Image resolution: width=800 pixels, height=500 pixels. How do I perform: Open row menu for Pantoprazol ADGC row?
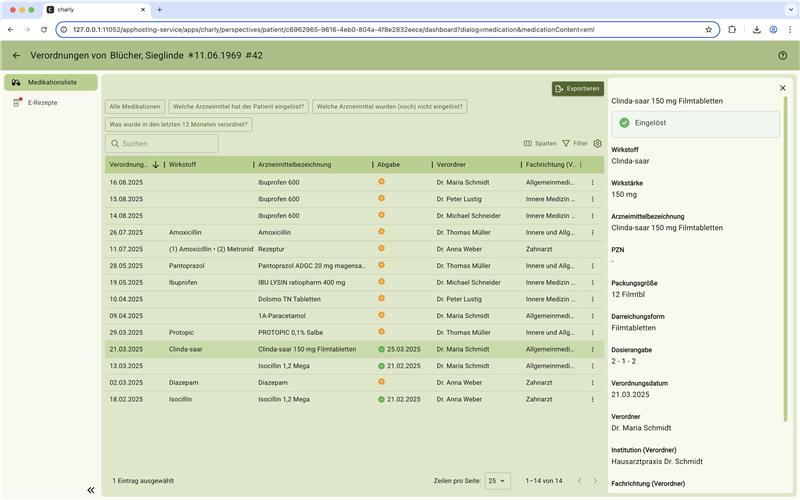click(x=592, y=266)
